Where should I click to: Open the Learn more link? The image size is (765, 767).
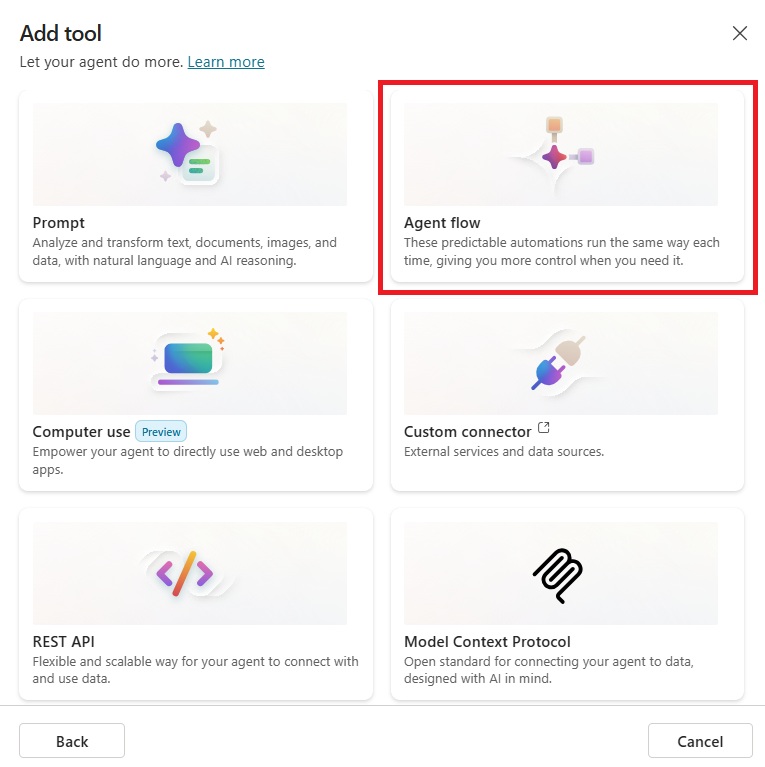tap(226, 62)
